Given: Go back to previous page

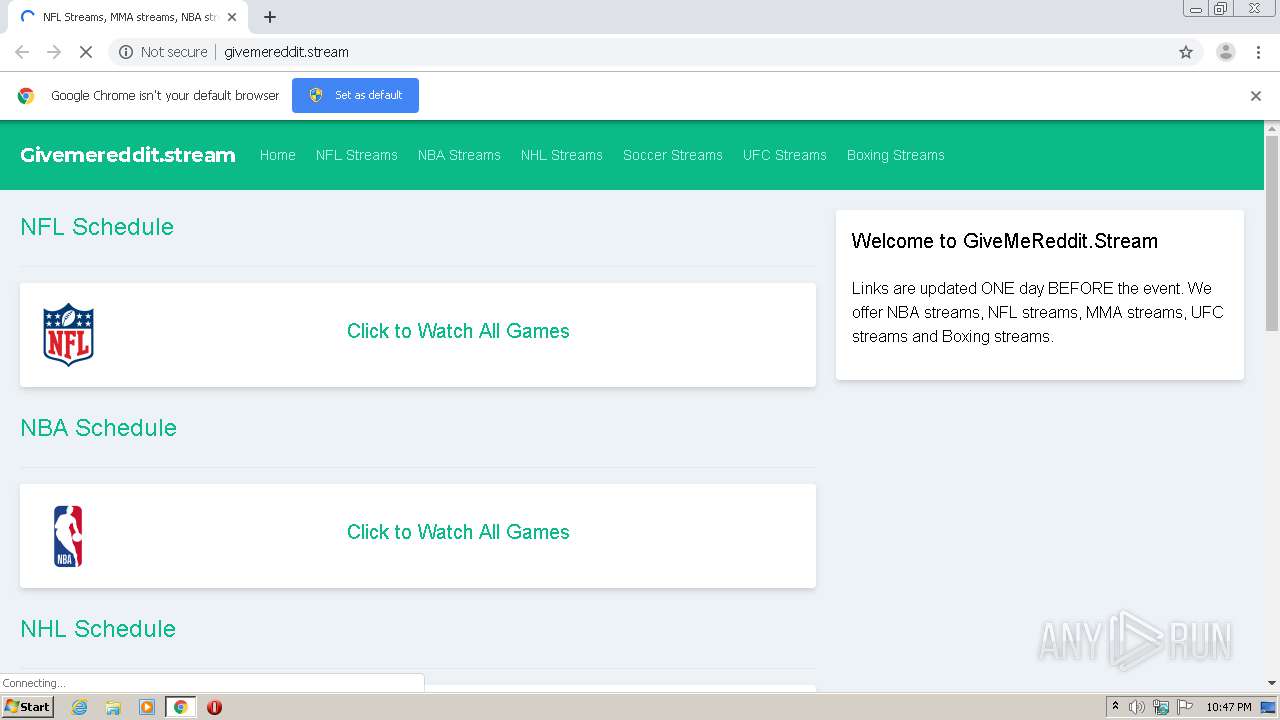Looking at the screenshot, I should pos(22,52).
